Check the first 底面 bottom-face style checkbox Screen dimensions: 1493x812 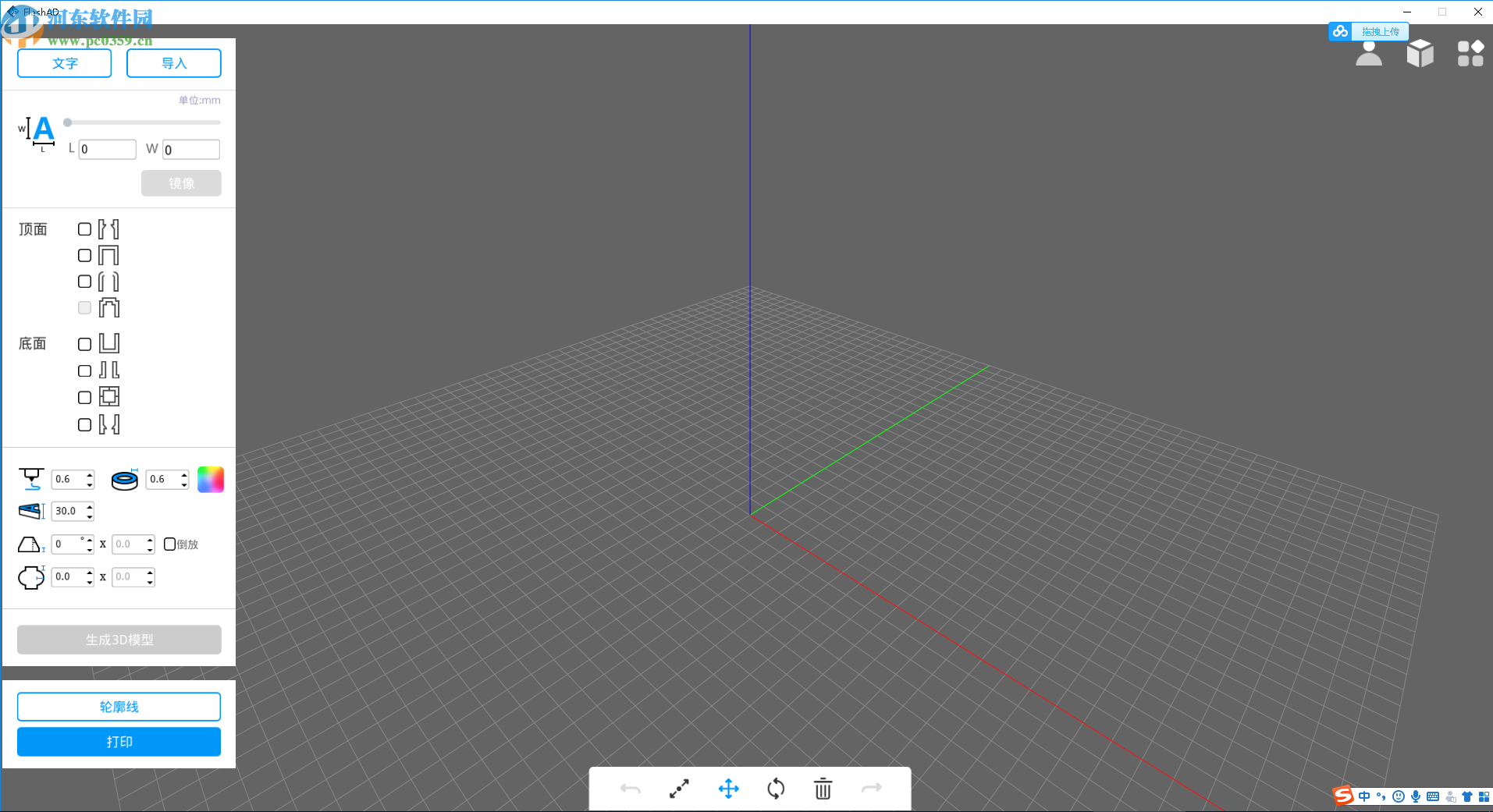[x=84, y=343]
